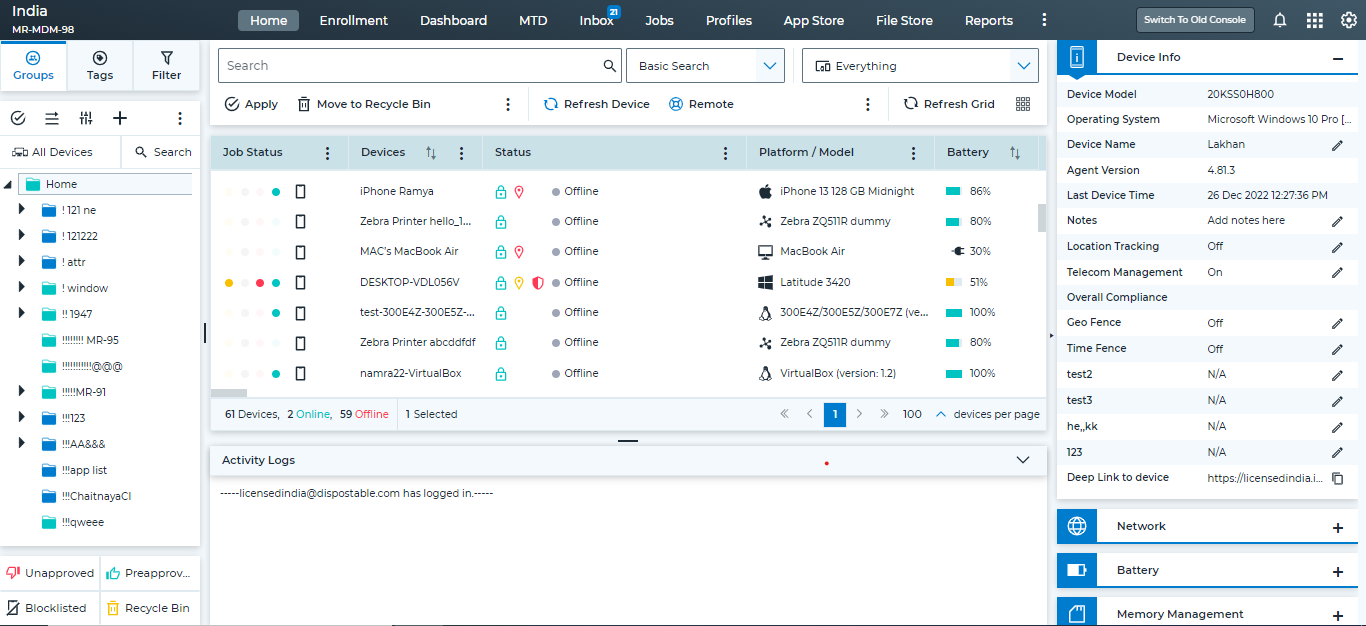Screen dimensions: 1366x626
Task: Open three-dot menu beside Remote
Action: pyautogui.click(x=868, y=104)
